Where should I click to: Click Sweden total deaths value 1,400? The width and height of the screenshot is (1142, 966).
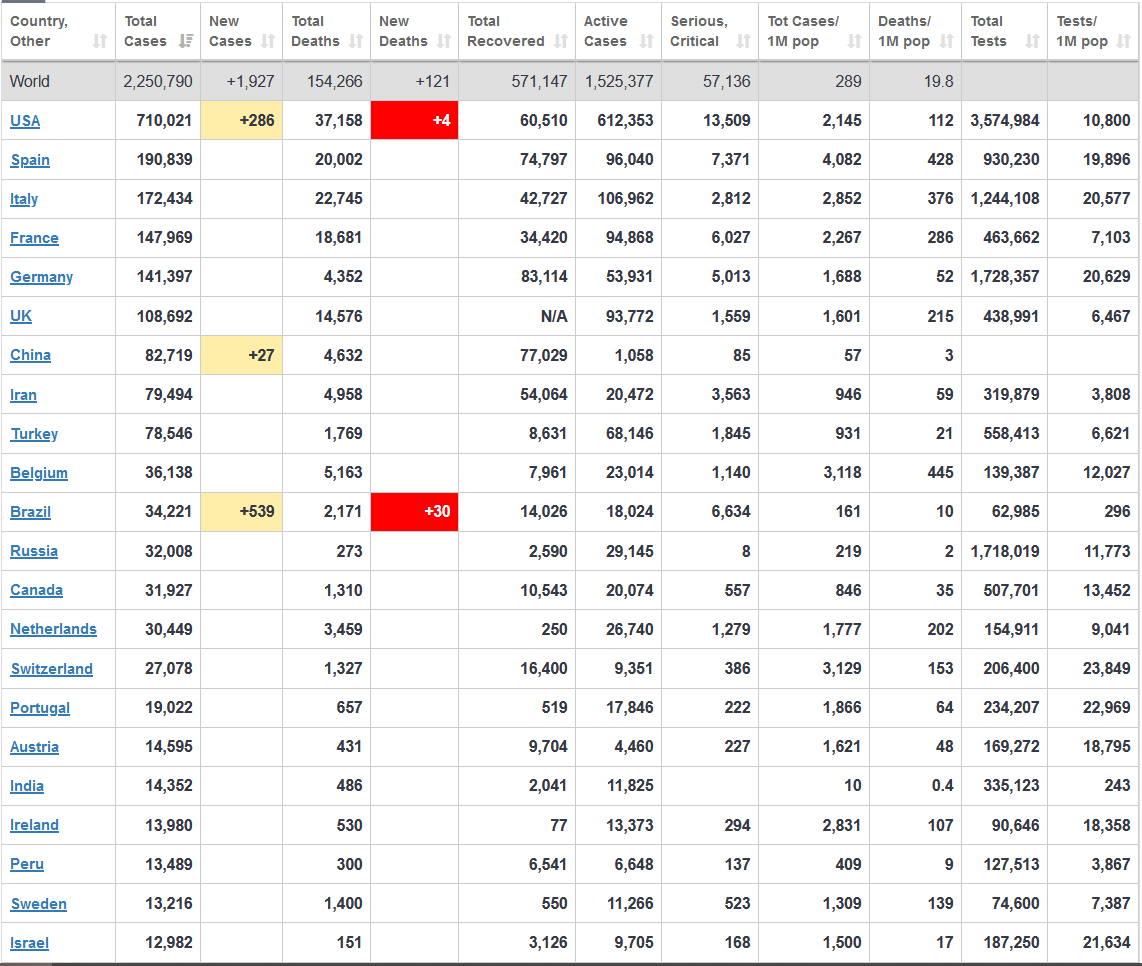point(343,904)
